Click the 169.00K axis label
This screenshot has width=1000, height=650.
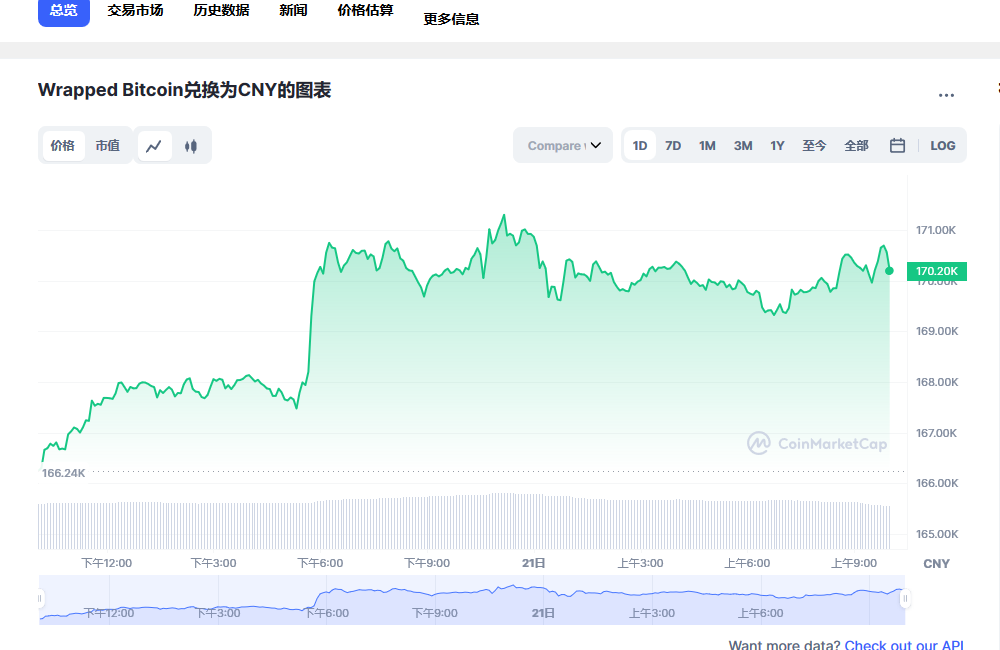pos(936,331)
